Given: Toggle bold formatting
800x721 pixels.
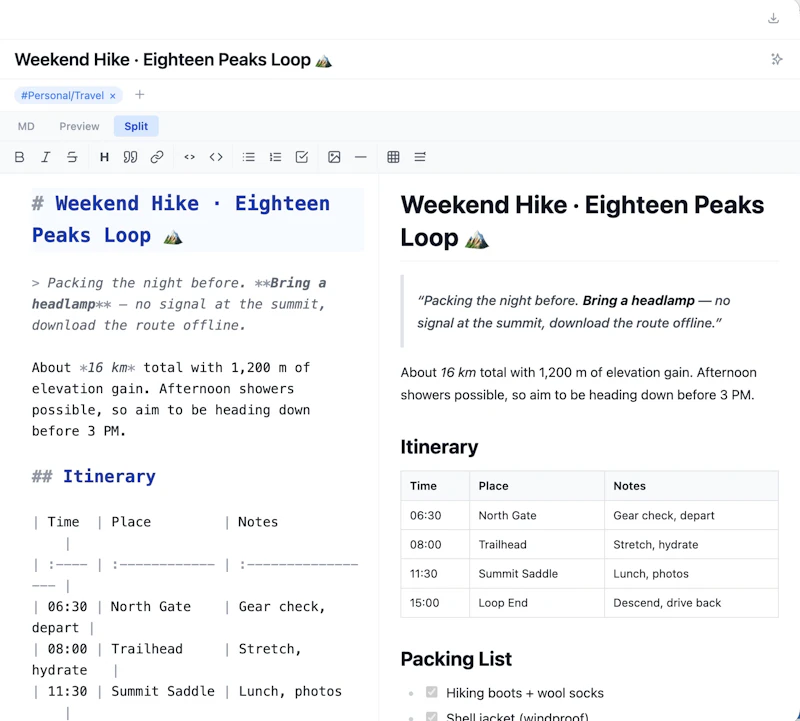Looking at the screenshot, I should 19,157.
